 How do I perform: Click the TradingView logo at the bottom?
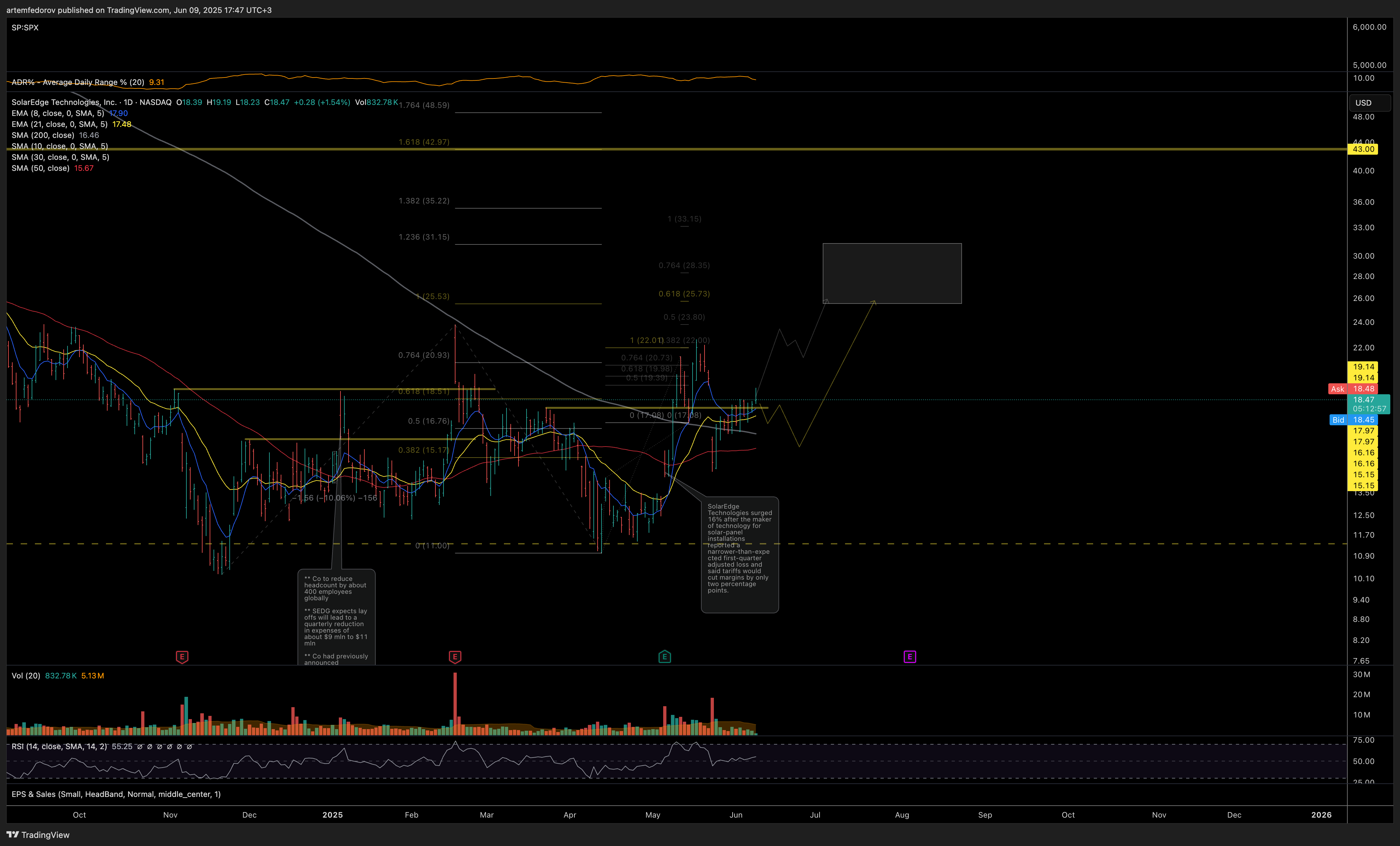point(38,835)
